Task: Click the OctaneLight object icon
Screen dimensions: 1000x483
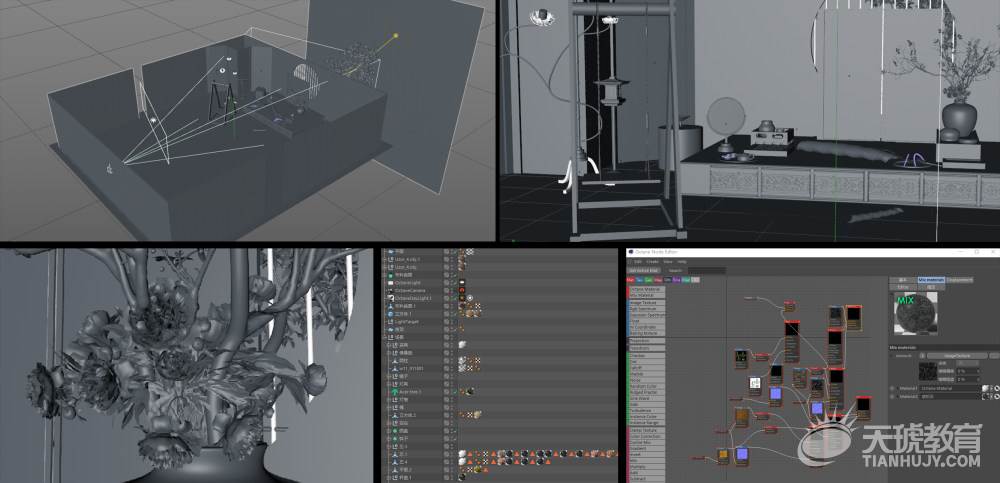Action: coord(390,283)
